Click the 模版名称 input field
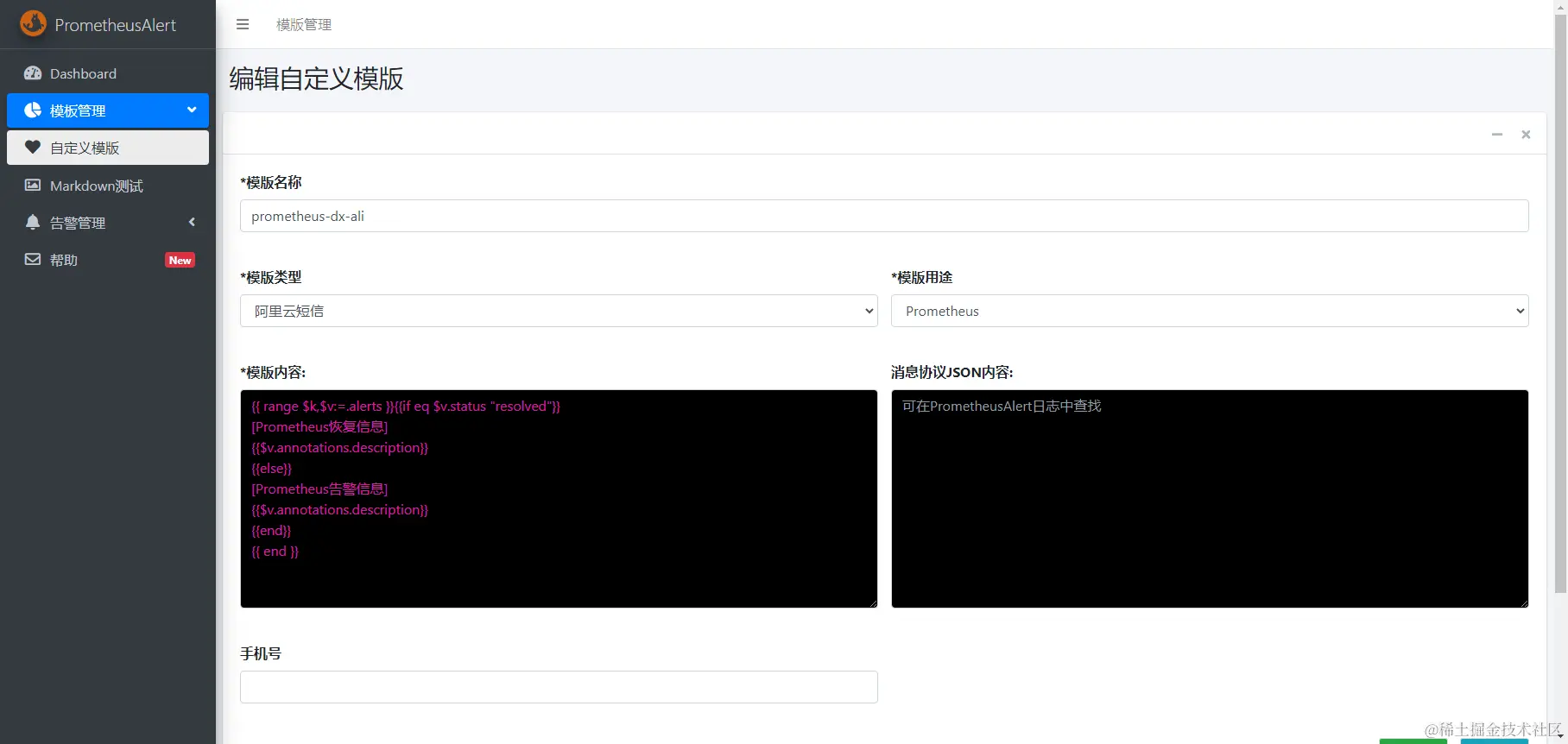 coord(884,216)
